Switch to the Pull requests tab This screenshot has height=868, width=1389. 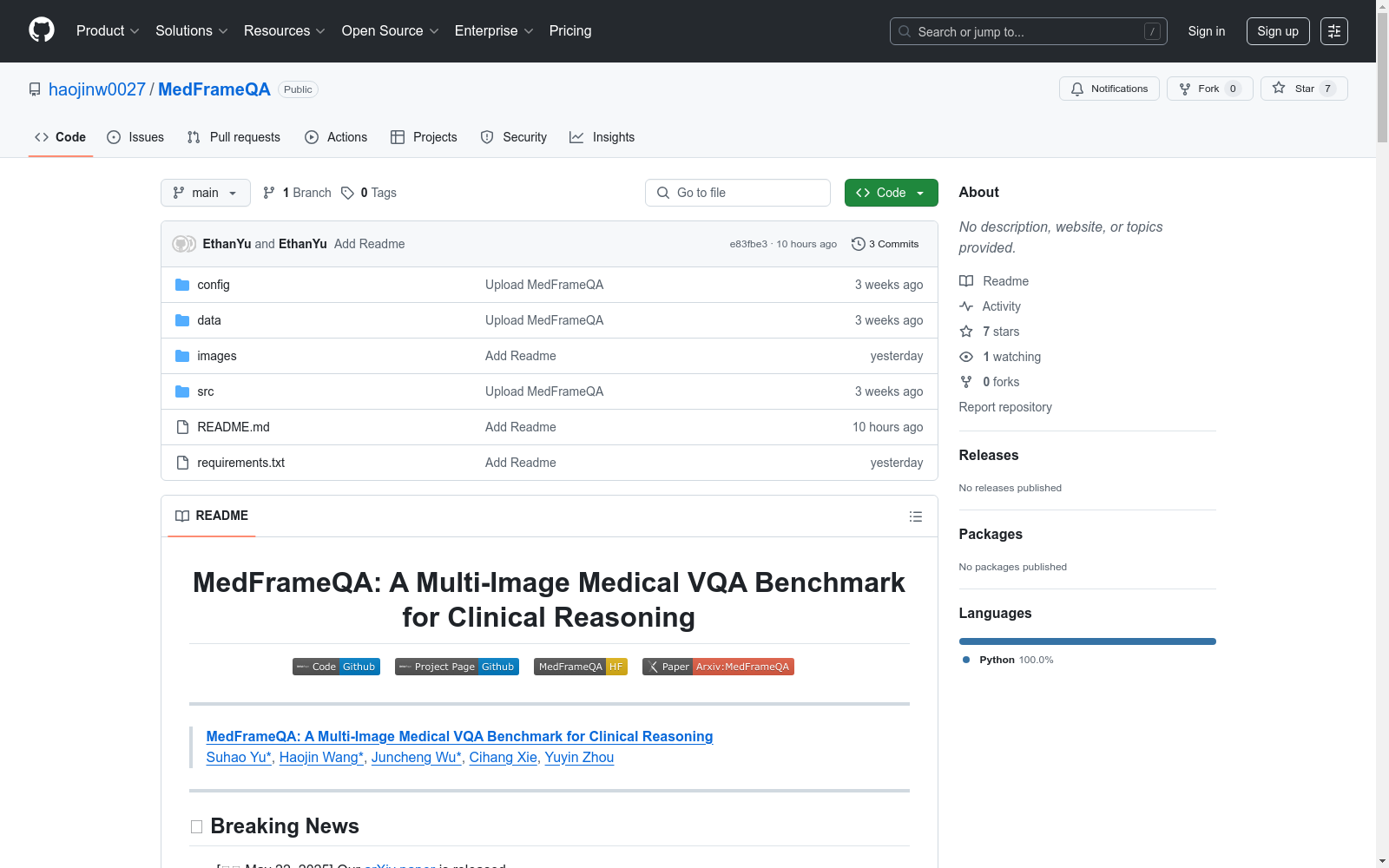234,137
